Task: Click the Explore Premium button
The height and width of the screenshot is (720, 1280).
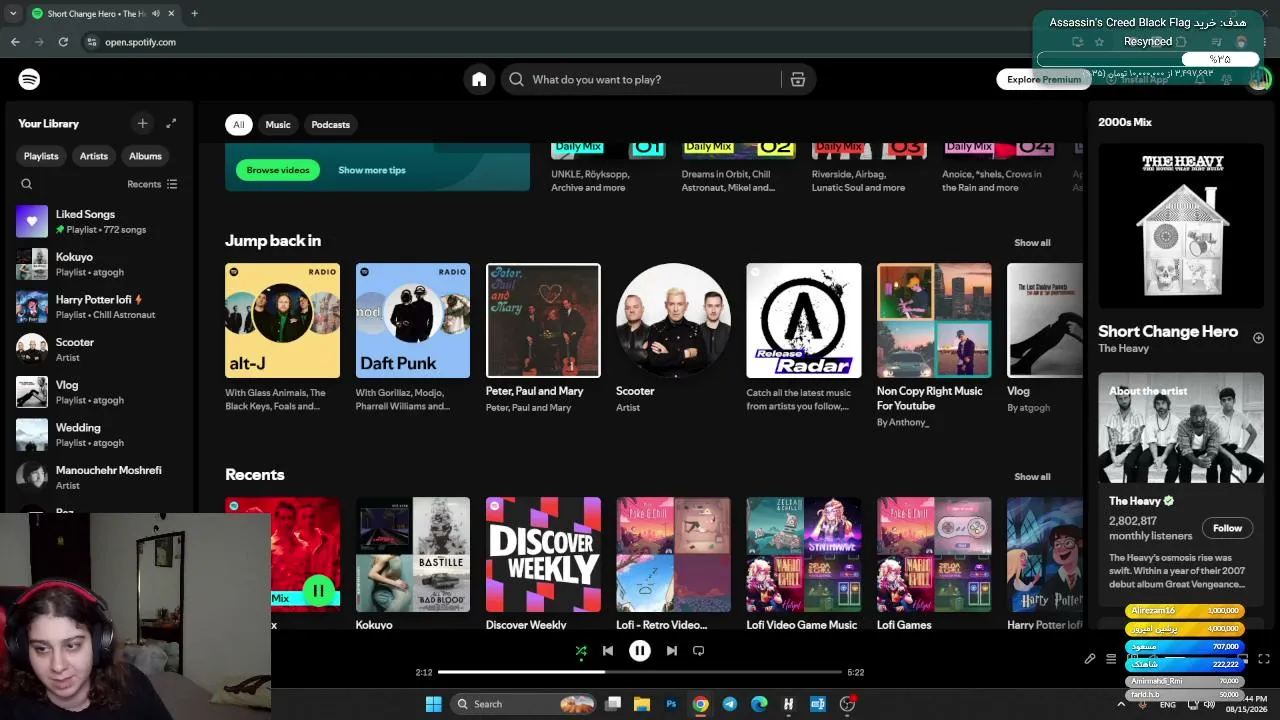Action: (1044, 79)
